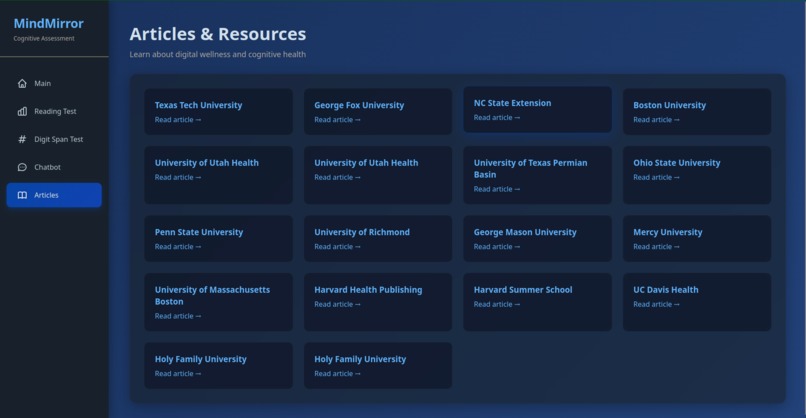Viewport: 806px width, 418px height.
Task: Open the Main menu item
Action: (x=54, y=83)
